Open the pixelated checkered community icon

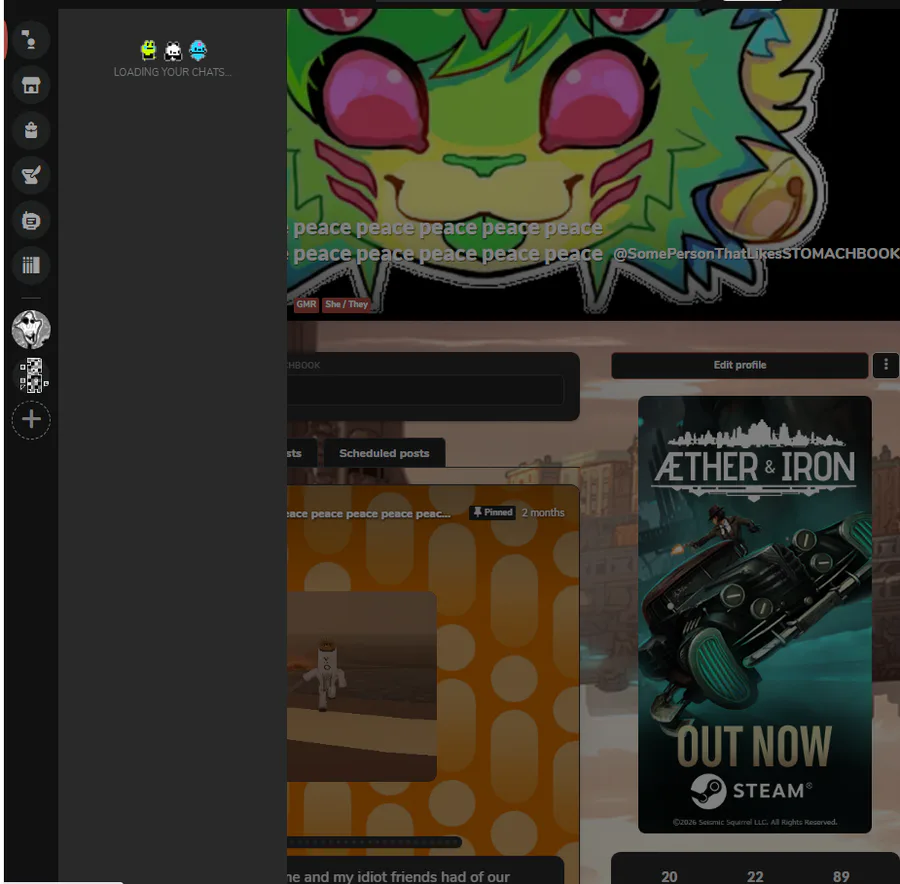pos(33,375)
